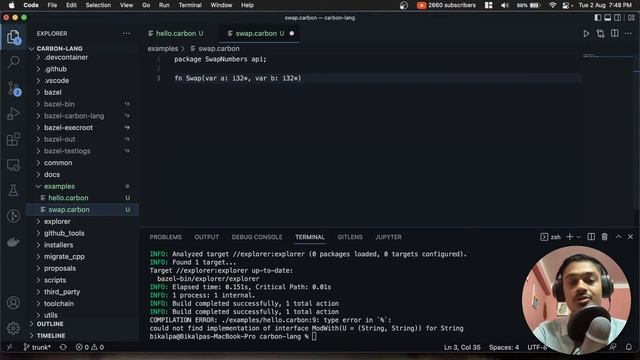
Task: Open the Selection menu in menu bar
Action: 98,5
